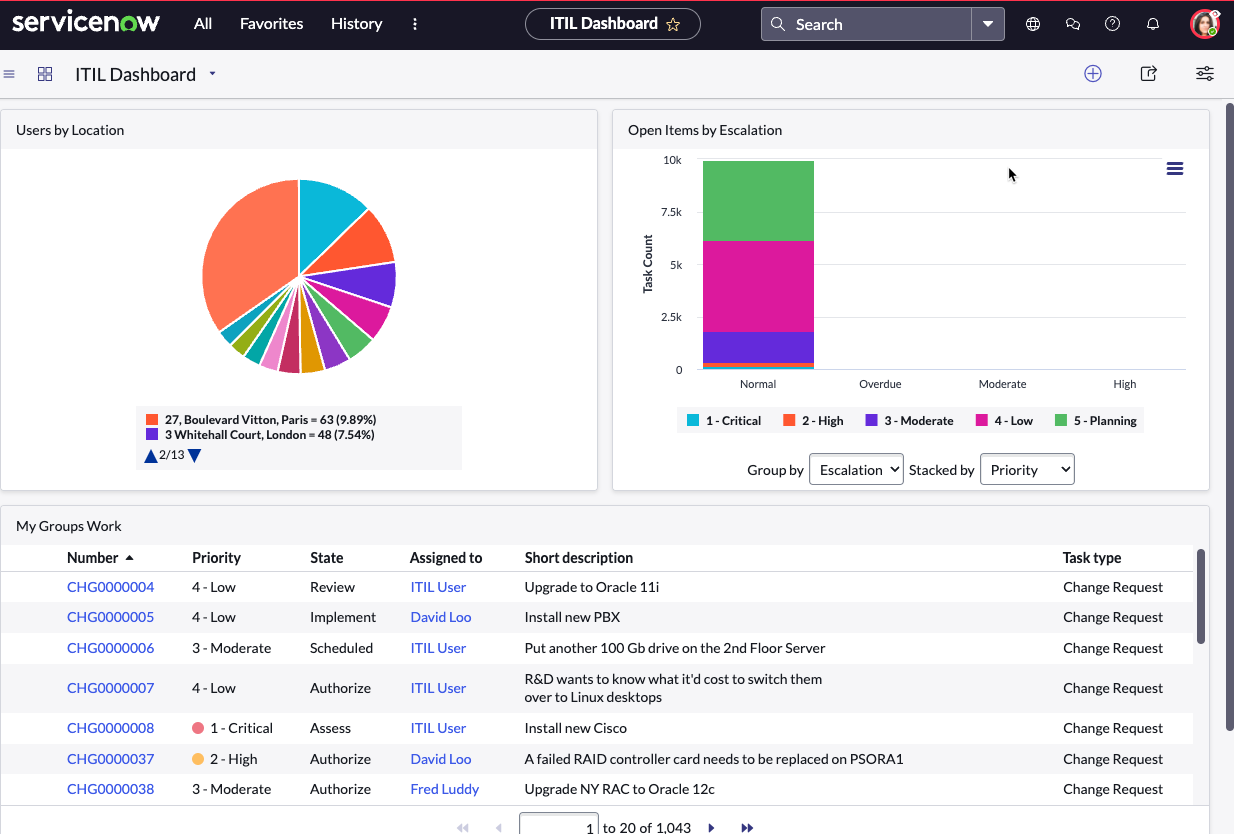This screenshot has width=1234, height=834.
Task: Toggle the 1 - Critical legend series
Action: click(x=724, y=421)
